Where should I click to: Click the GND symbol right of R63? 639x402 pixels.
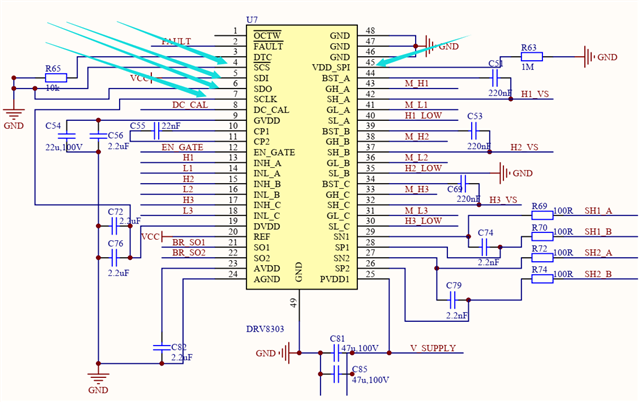point(588,57)
